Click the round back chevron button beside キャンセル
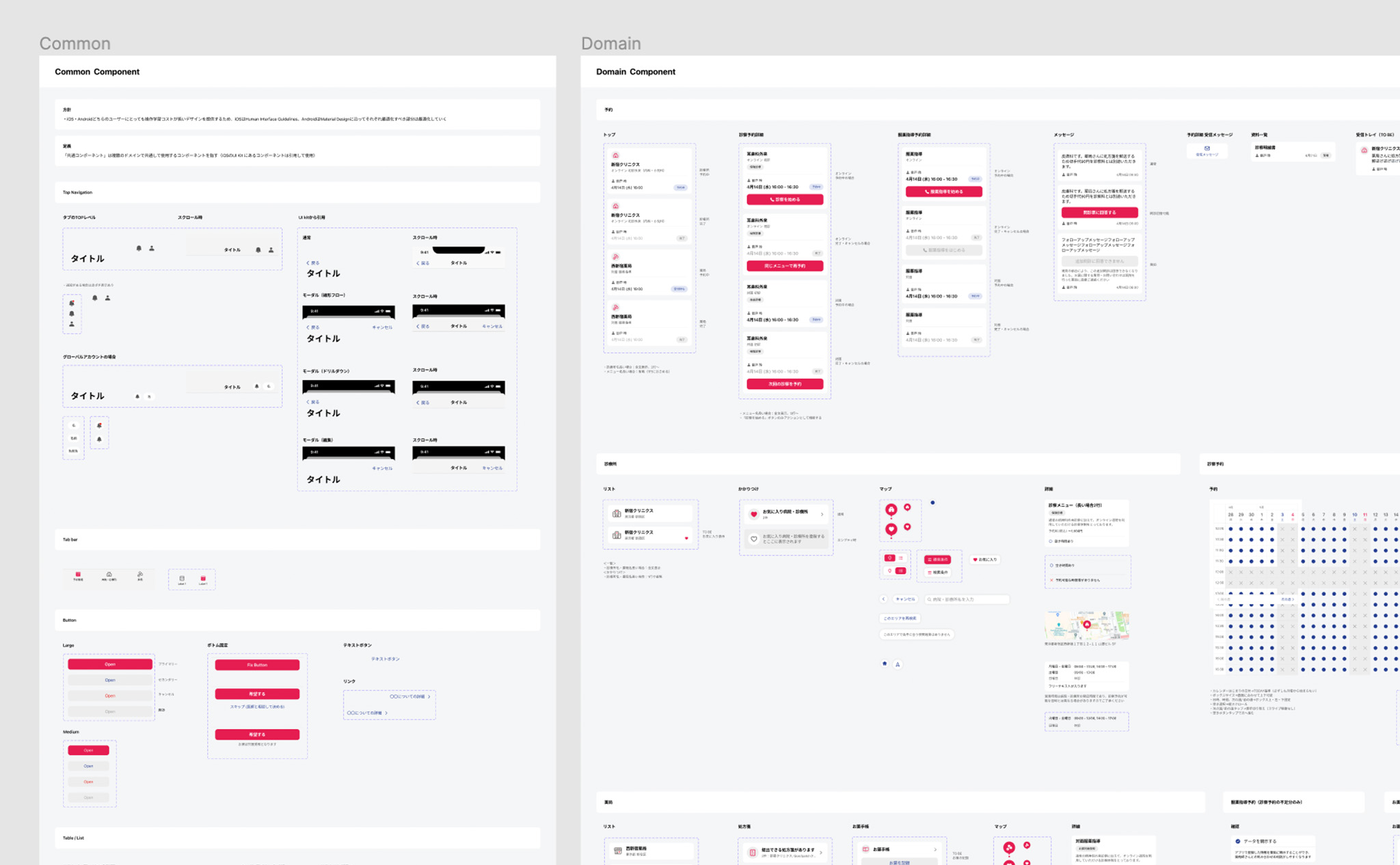Screen dimensions: 1400x865 tap(883, 599)
